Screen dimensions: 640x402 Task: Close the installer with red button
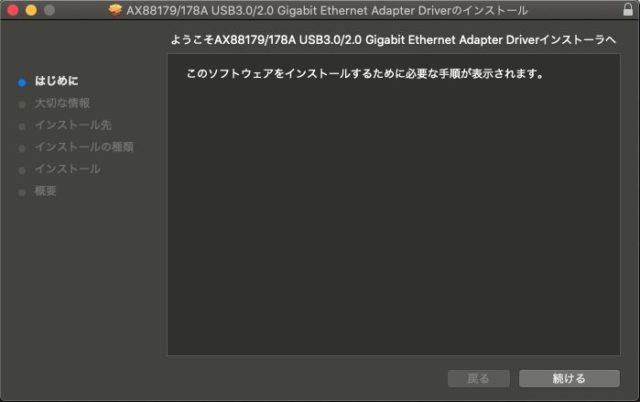point(13,10)
